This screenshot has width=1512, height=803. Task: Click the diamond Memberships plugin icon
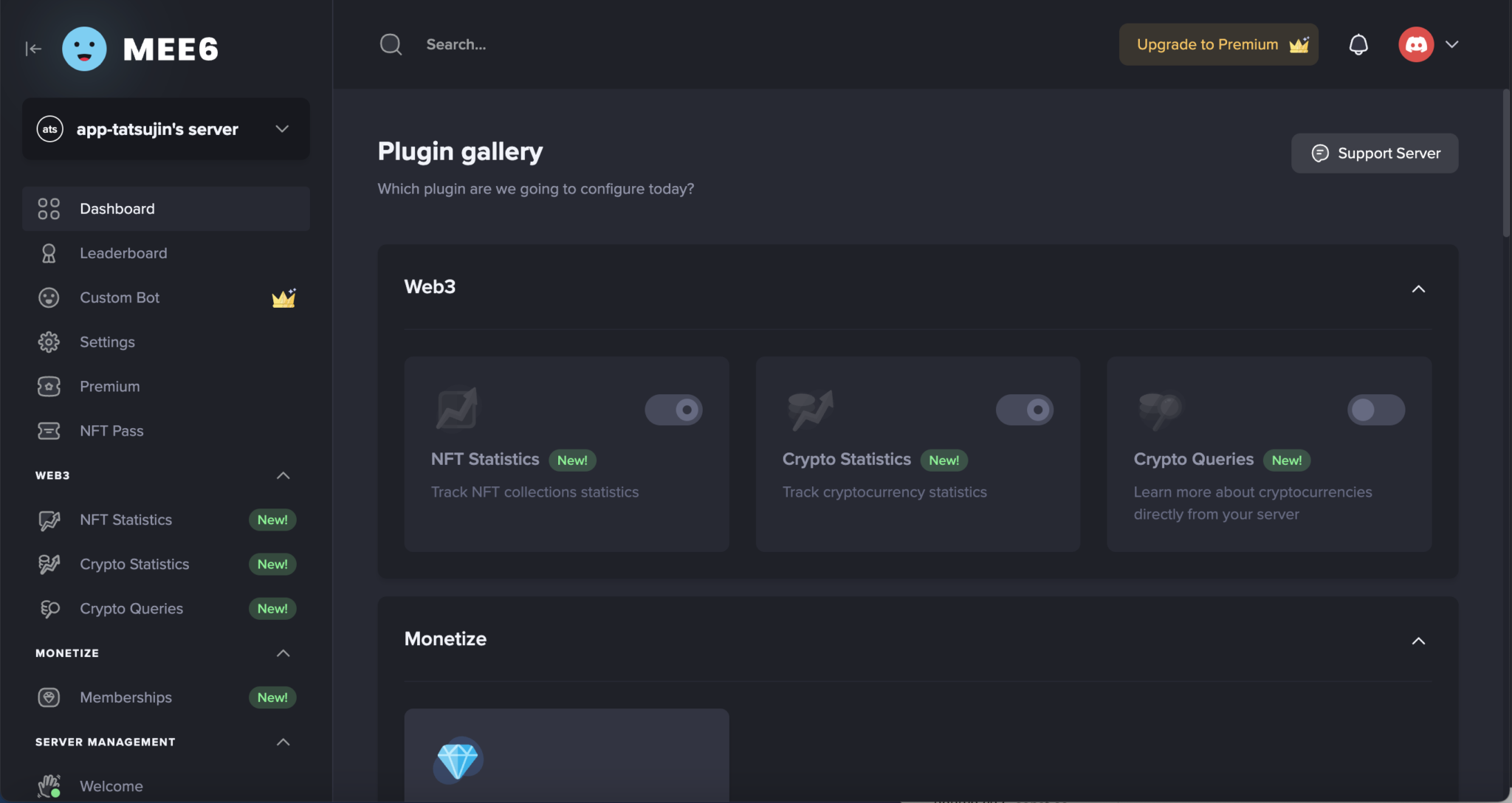point(458,760)
